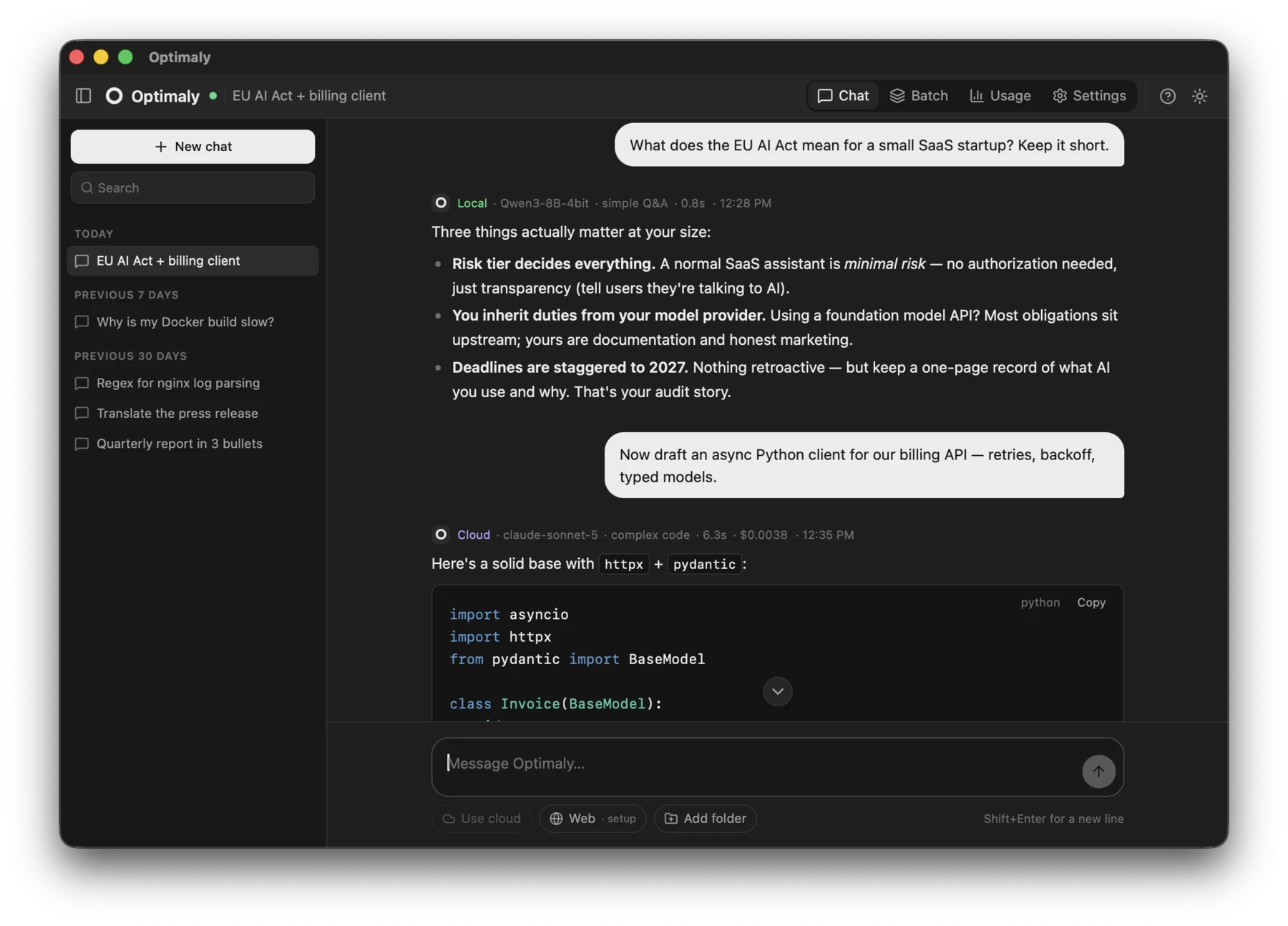Click the Qwen3-8B-4bit model name
Image resolution: width=1288 pixels, height=926 pixels.
pyautogui.click(x=544, y=203)
